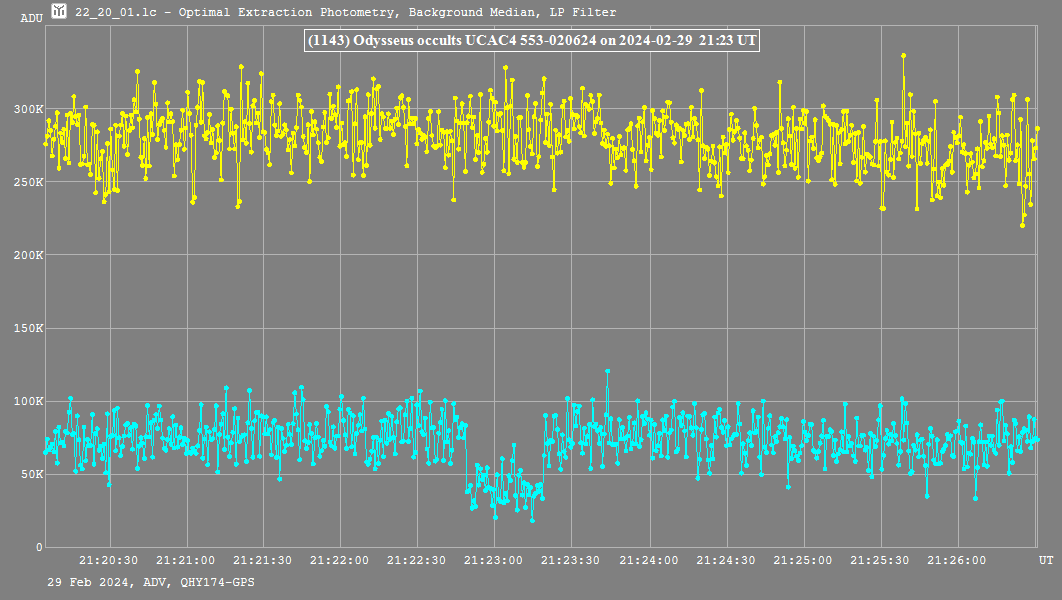
Task: Pick the 150K Y-axis label
Action: coord(27,328)
